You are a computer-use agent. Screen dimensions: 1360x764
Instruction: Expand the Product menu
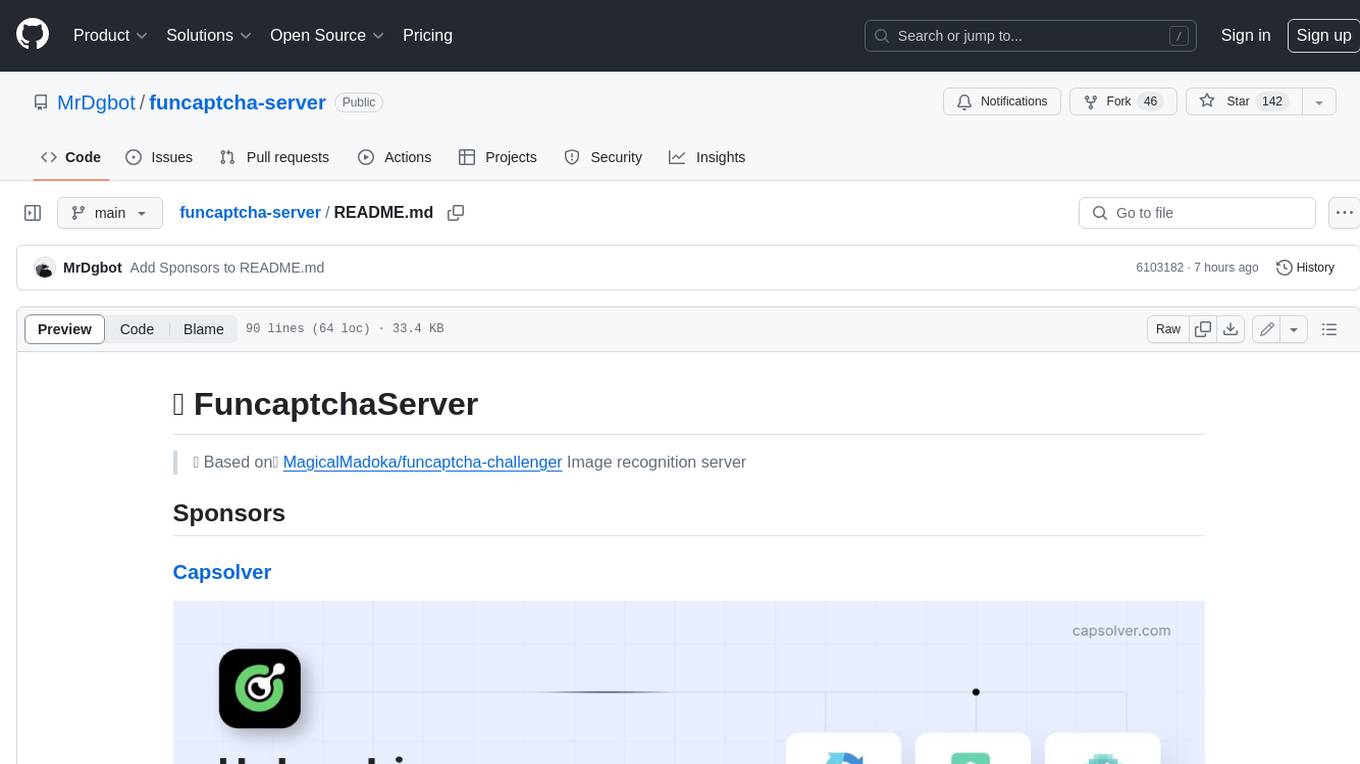coord(110,35)
